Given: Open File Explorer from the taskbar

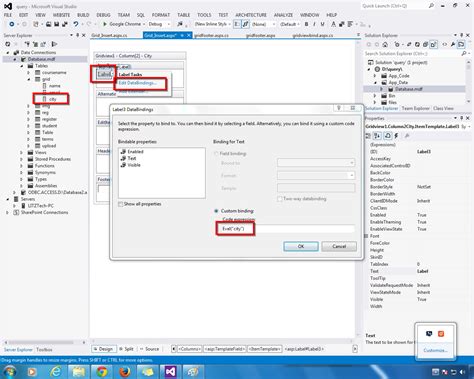Looking at the screenshot, I should click(79, 371).
